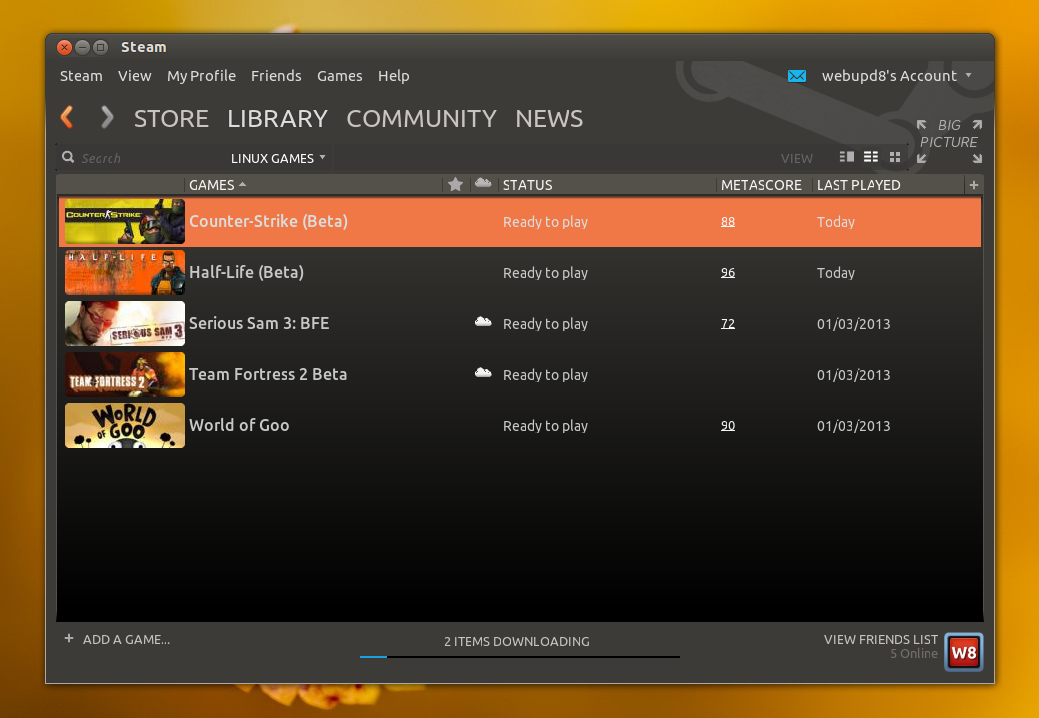The image size is (1039, 718).
Task: Sort by Metascore column header
Action: (x=761, y=185)
